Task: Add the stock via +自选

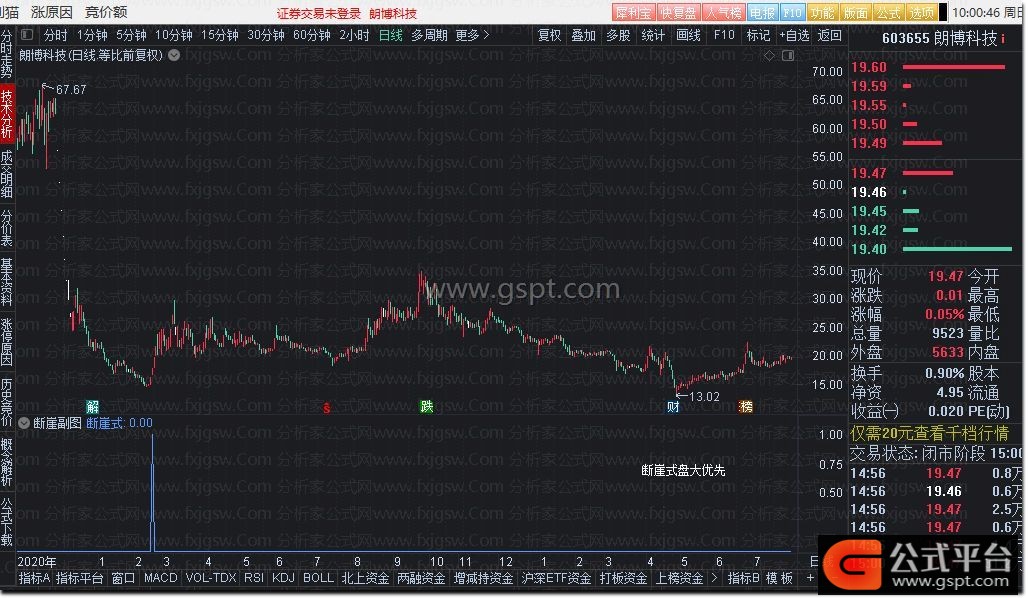Action: pyautogui.click(x=795, y=35)
